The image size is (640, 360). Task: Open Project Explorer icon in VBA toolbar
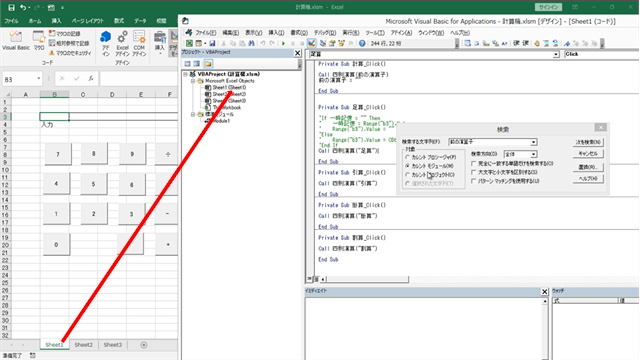tap(323, 43)
